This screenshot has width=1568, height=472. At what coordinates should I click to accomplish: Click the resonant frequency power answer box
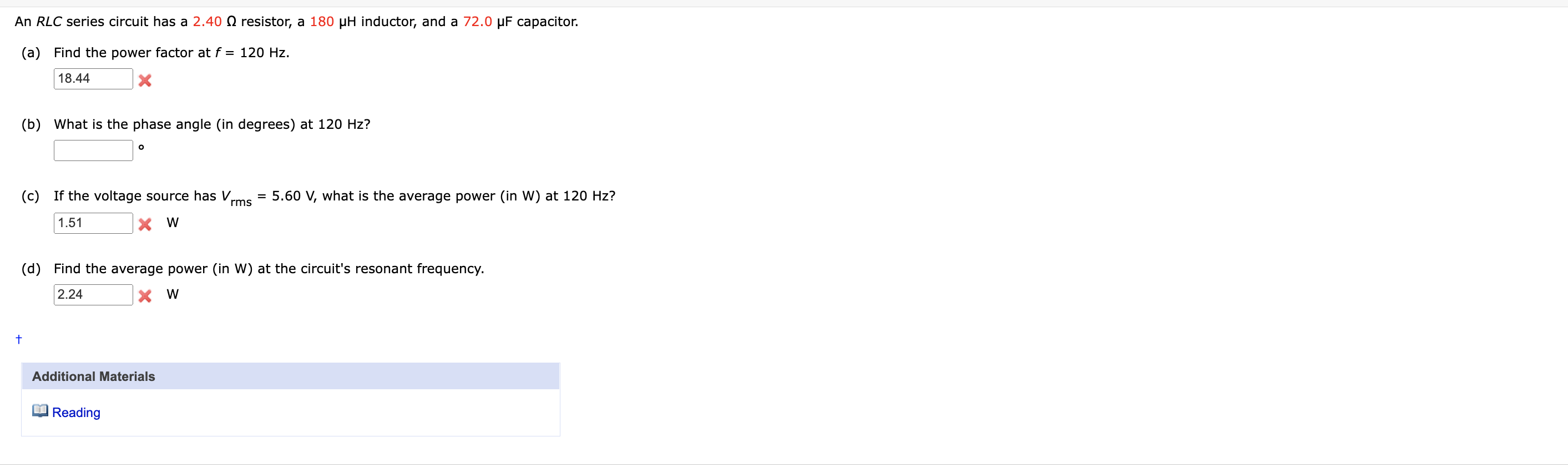93,294
